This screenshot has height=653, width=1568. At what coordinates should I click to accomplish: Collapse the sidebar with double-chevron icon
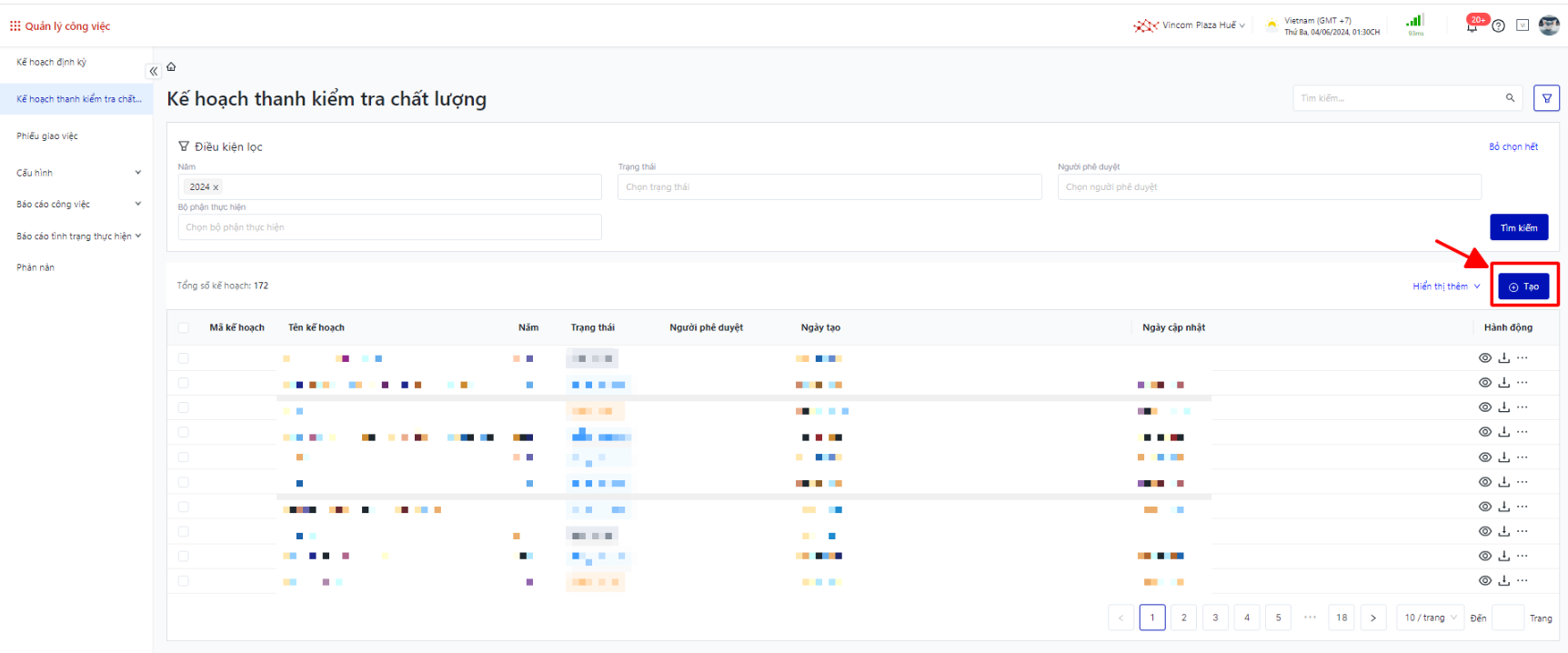tap(154, 71)
